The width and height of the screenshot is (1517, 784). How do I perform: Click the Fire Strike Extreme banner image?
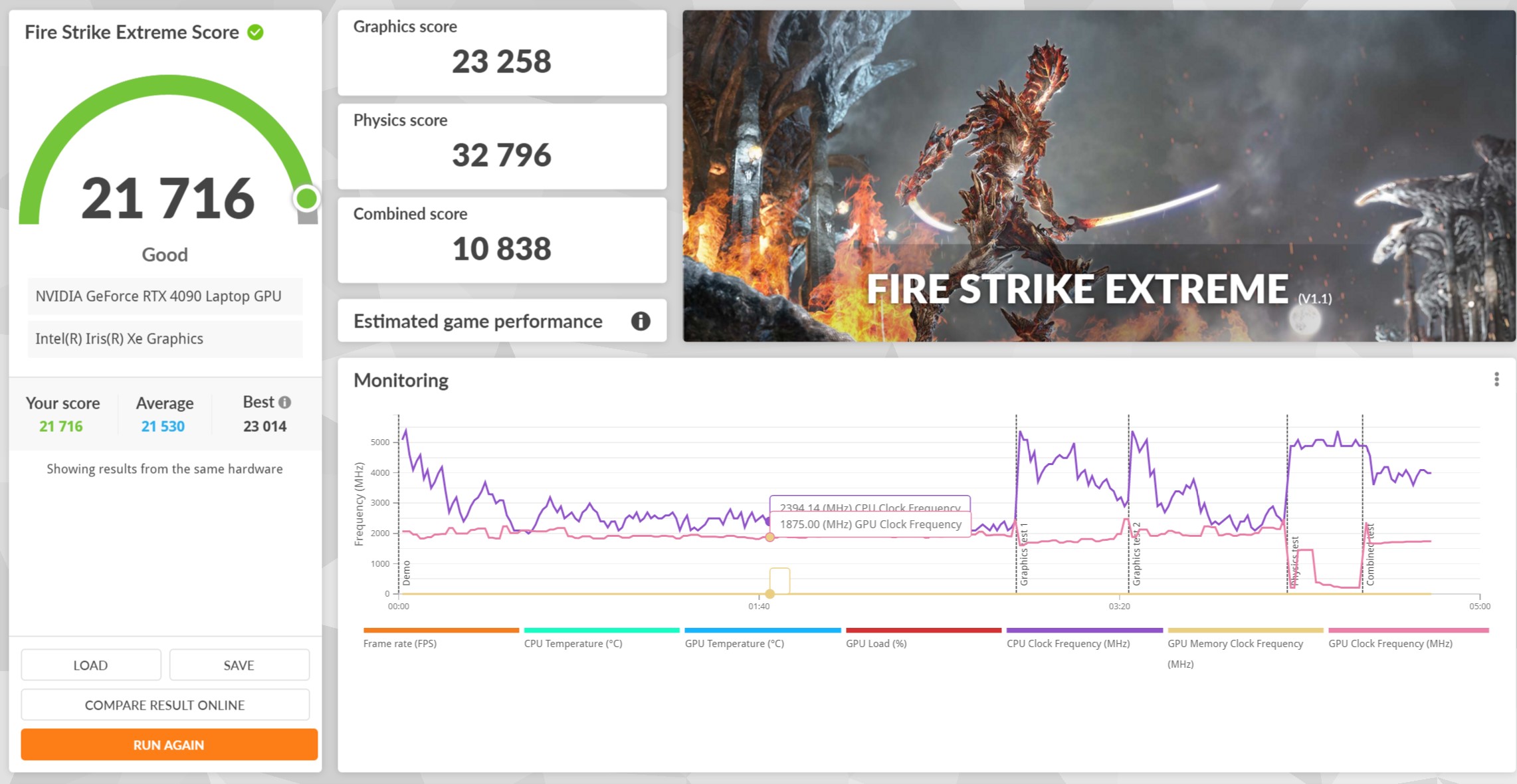(1098, 176)
